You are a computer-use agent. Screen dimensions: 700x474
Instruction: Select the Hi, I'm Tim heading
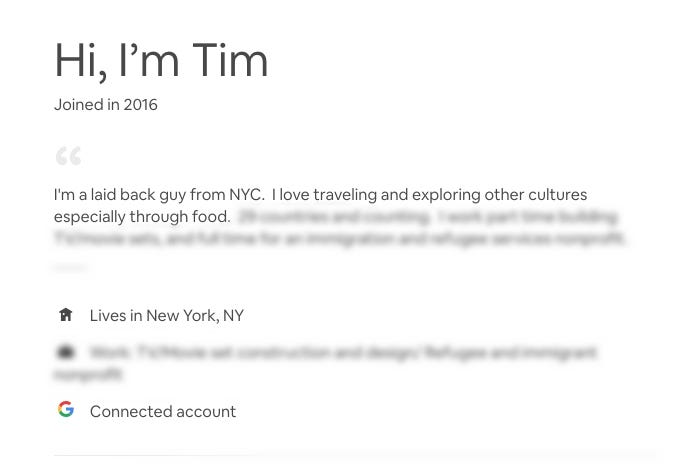click(x=161, y=61)
